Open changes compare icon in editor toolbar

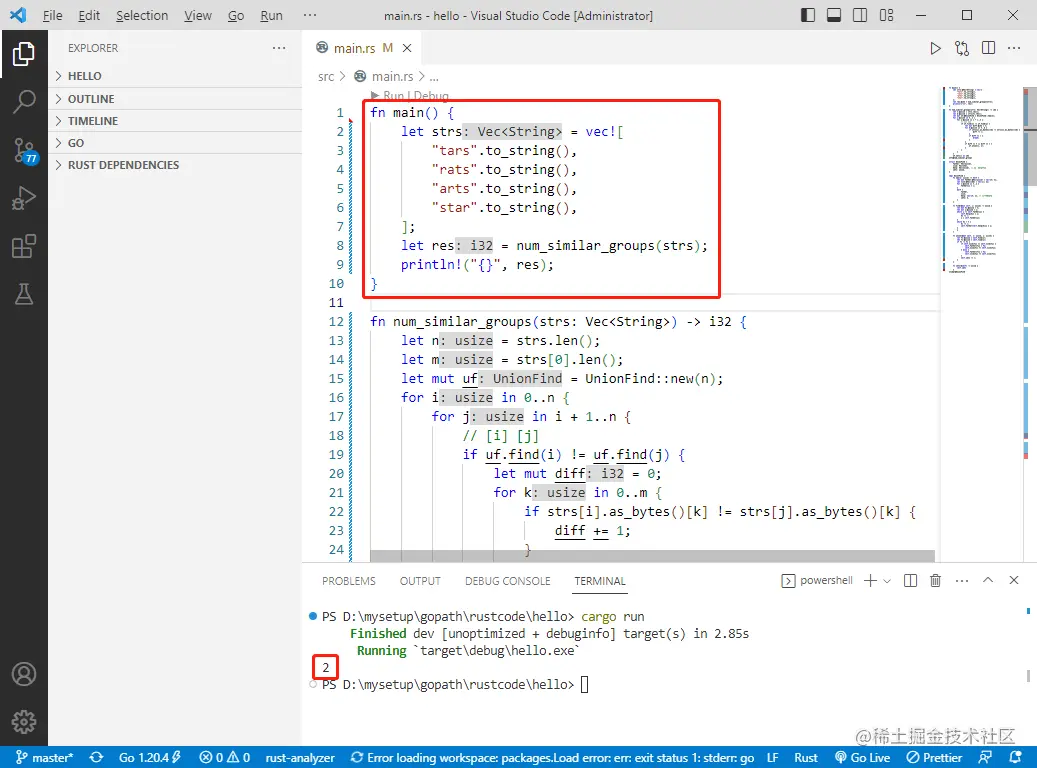click(x=962, y=48)
